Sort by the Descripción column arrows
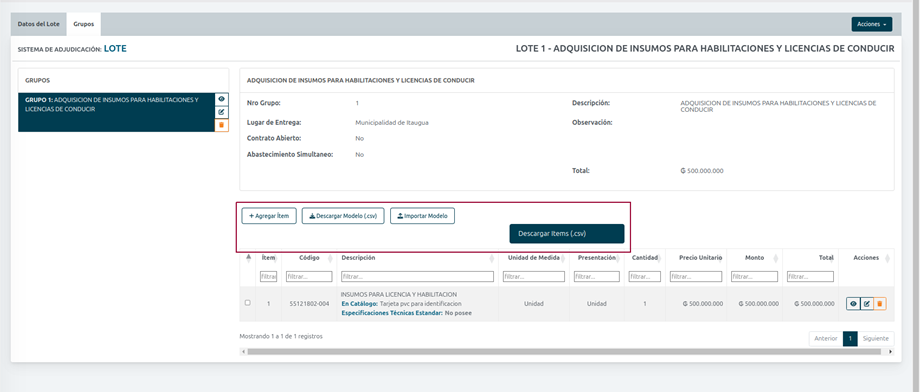Viewport: 920px width, 392px height. [x=492, y=258]
